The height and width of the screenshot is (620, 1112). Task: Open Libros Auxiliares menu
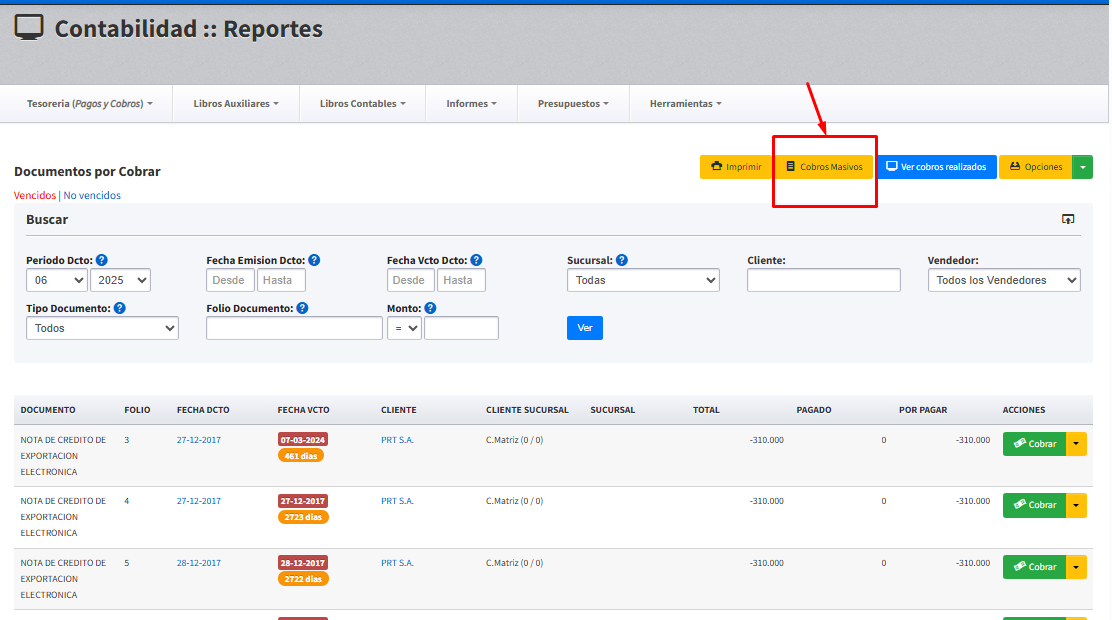pos(236,104)
